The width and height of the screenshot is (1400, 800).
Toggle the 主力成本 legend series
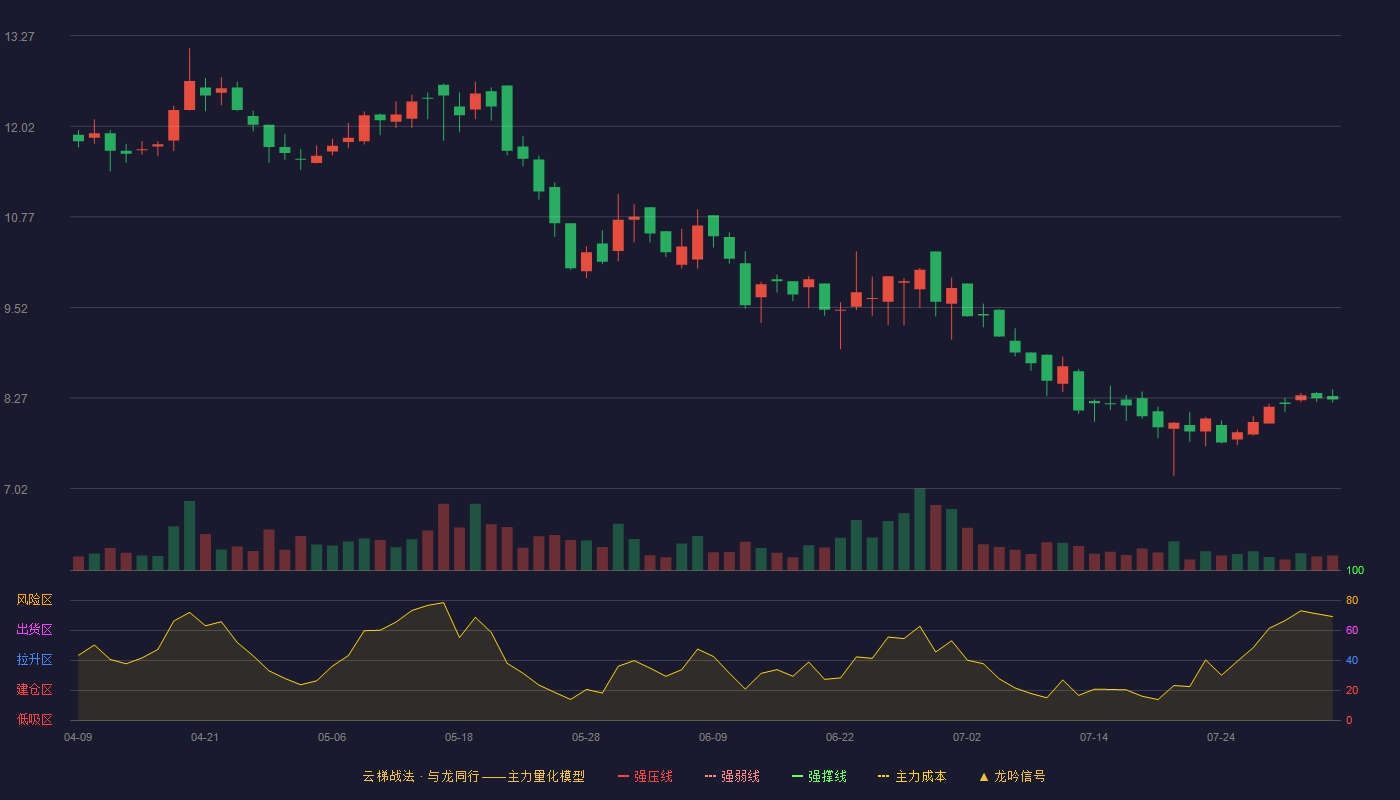[x=912, y=776]
